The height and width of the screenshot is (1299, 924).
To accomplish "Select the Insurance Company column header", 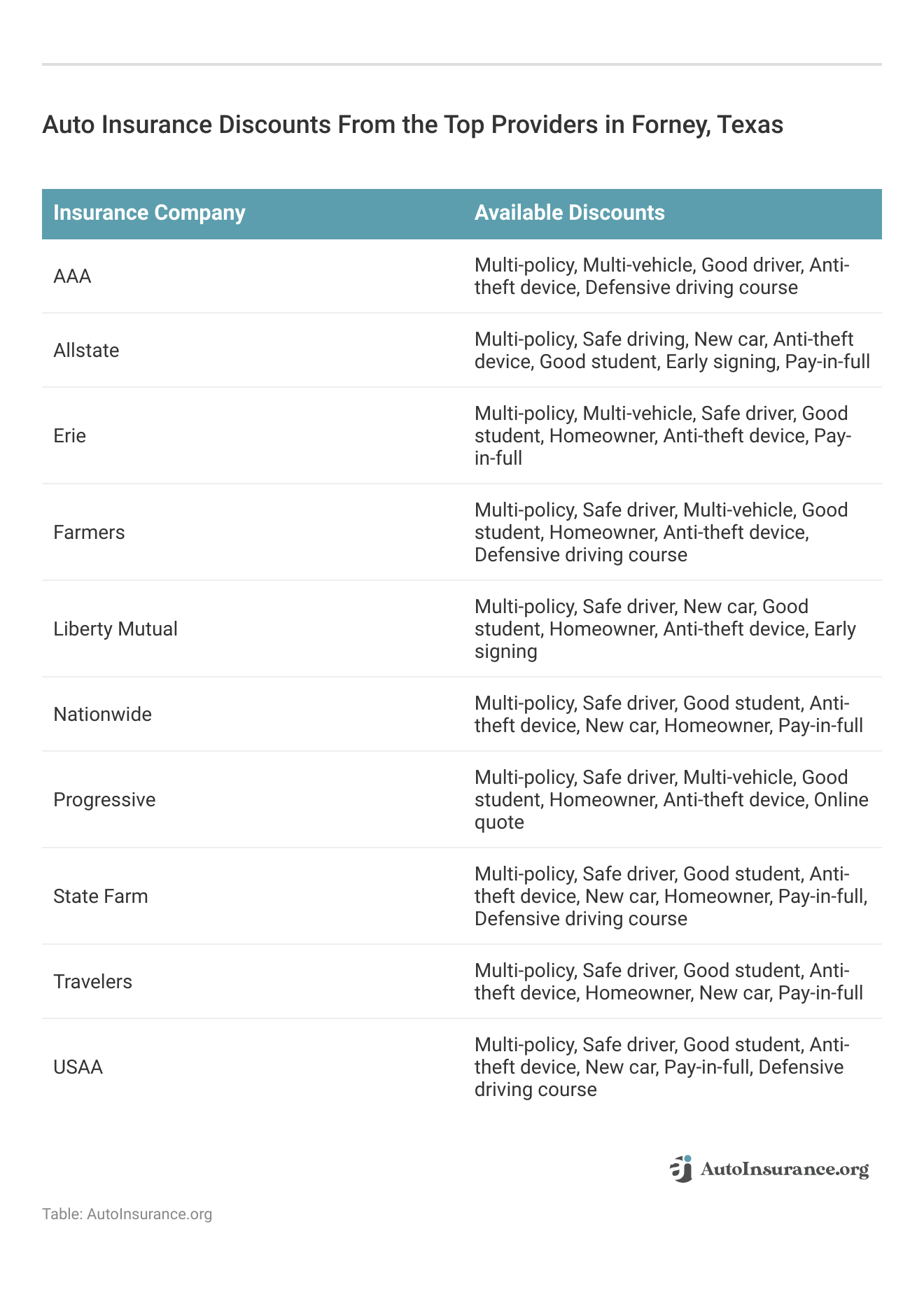I will point(149,213).
